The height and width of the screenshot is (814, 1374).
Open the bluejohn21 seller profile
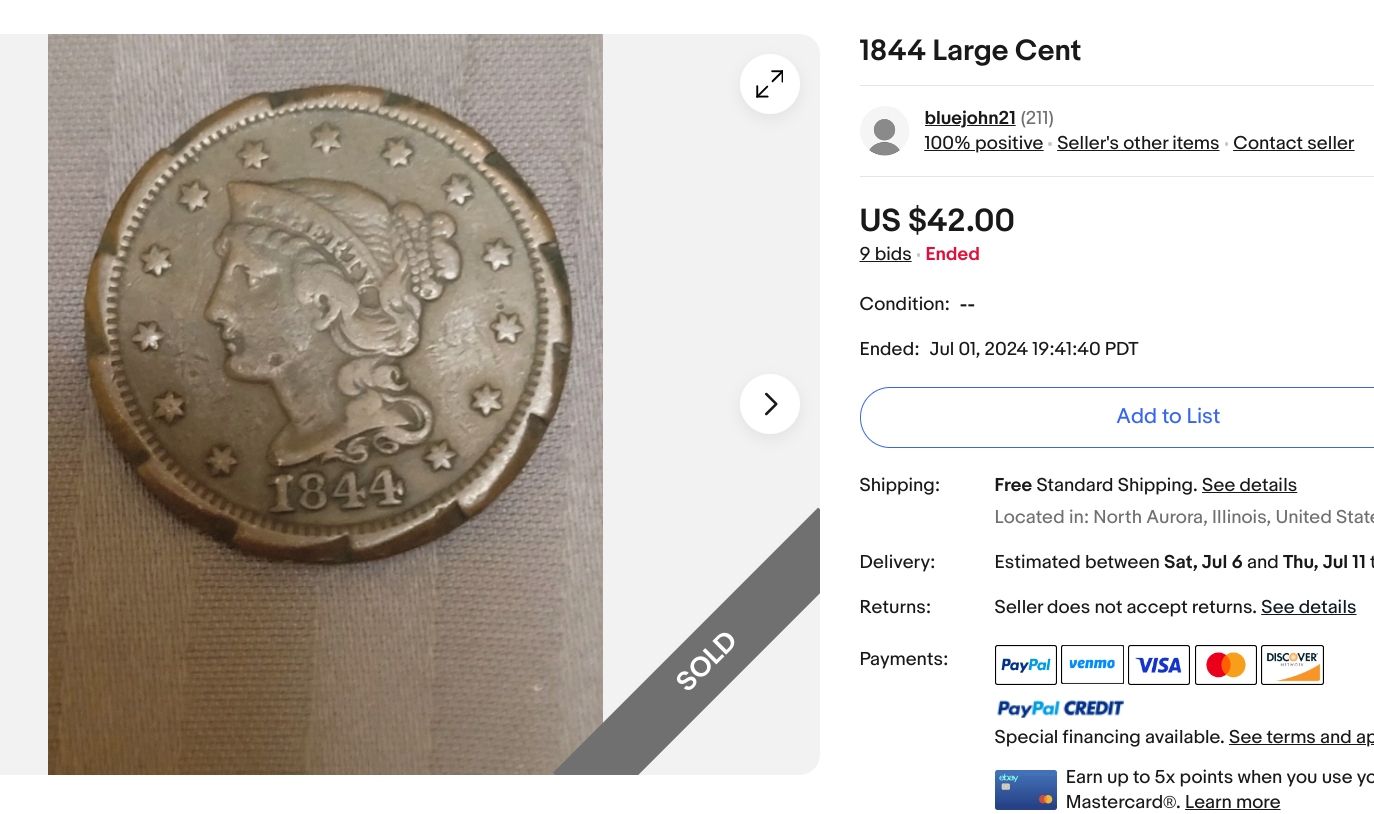(969, 118)
